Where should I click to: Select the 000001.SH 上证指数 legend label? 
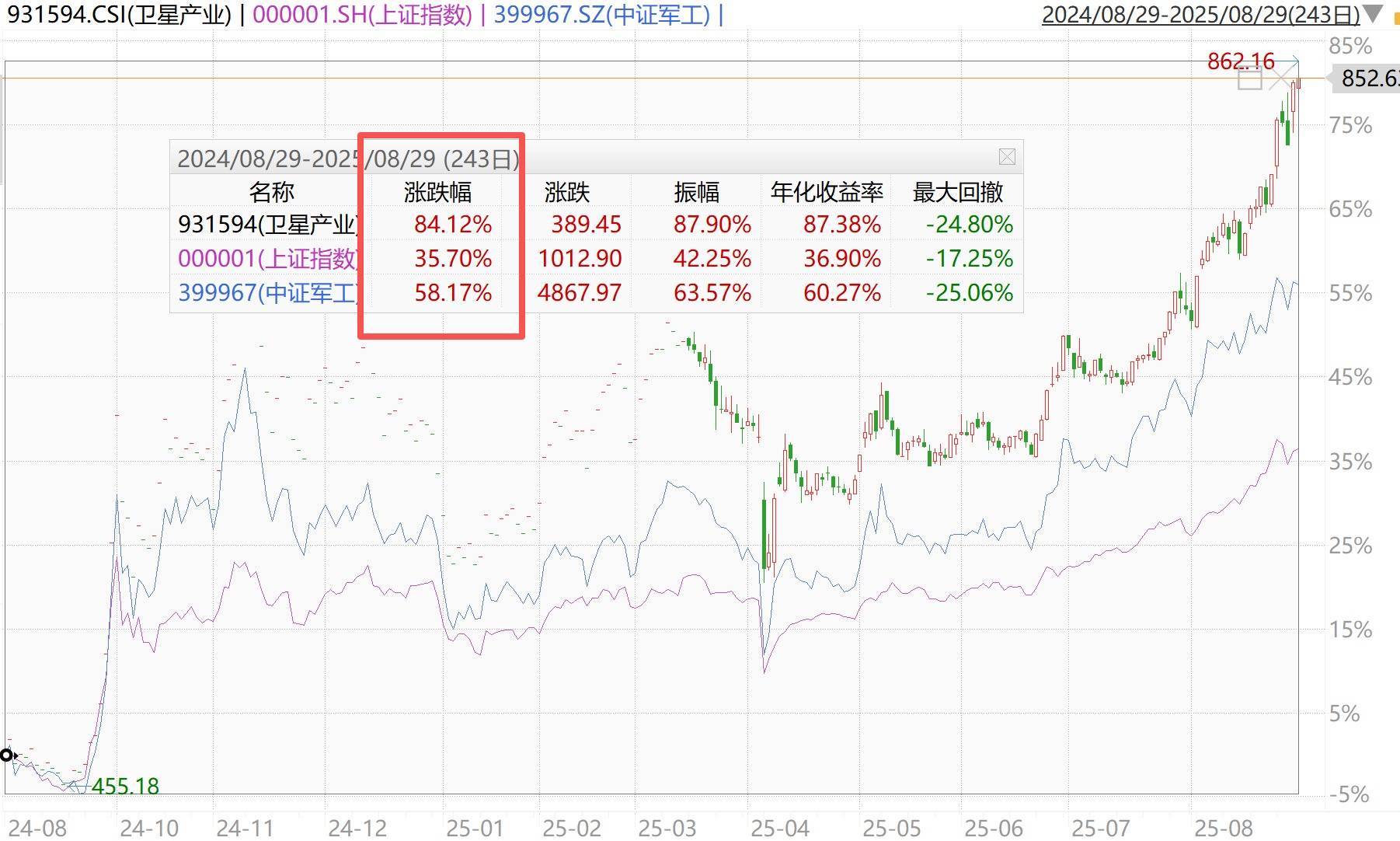[x=362, y=15]
